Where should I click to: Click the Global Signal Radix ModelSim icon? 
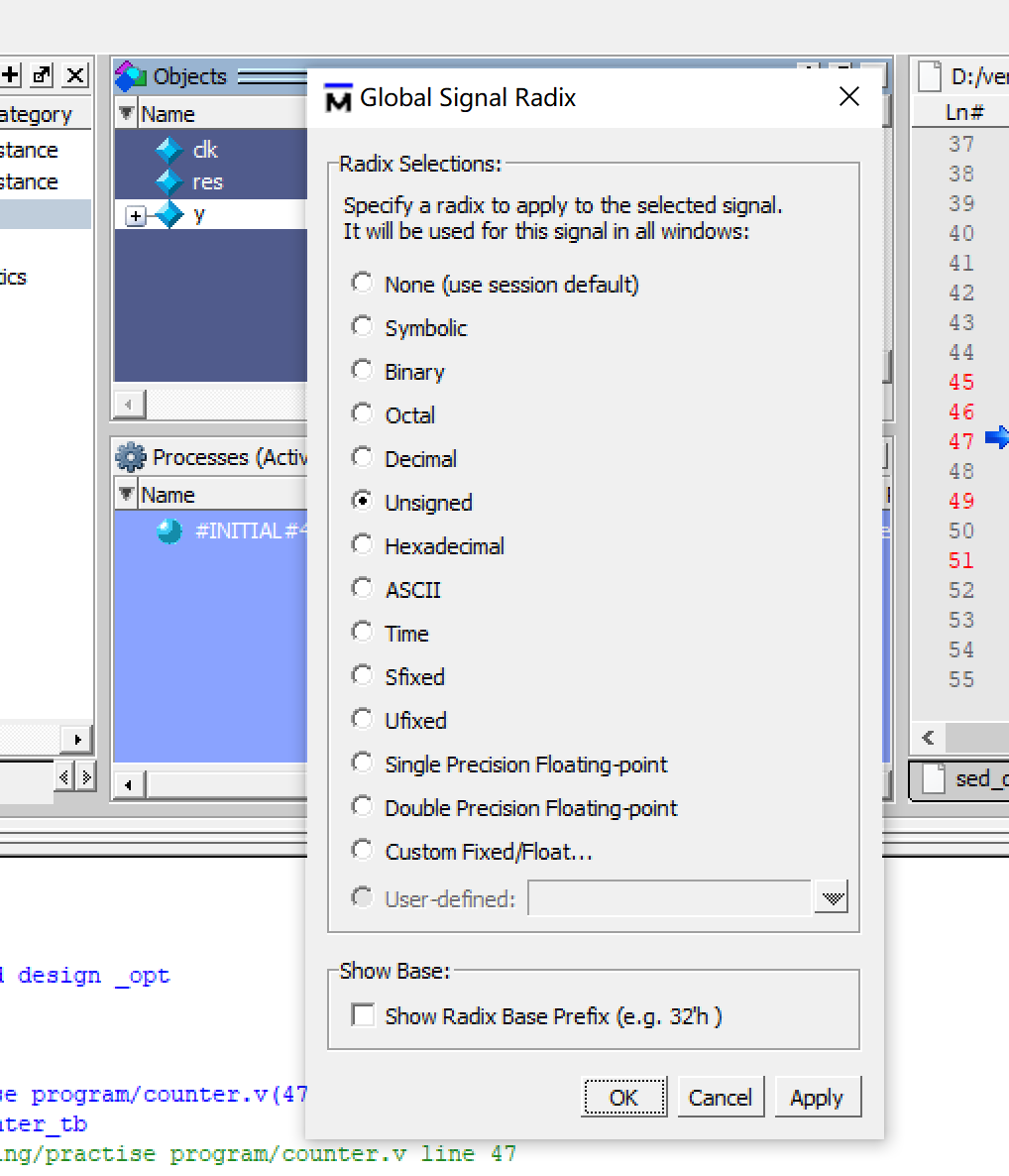338,97
